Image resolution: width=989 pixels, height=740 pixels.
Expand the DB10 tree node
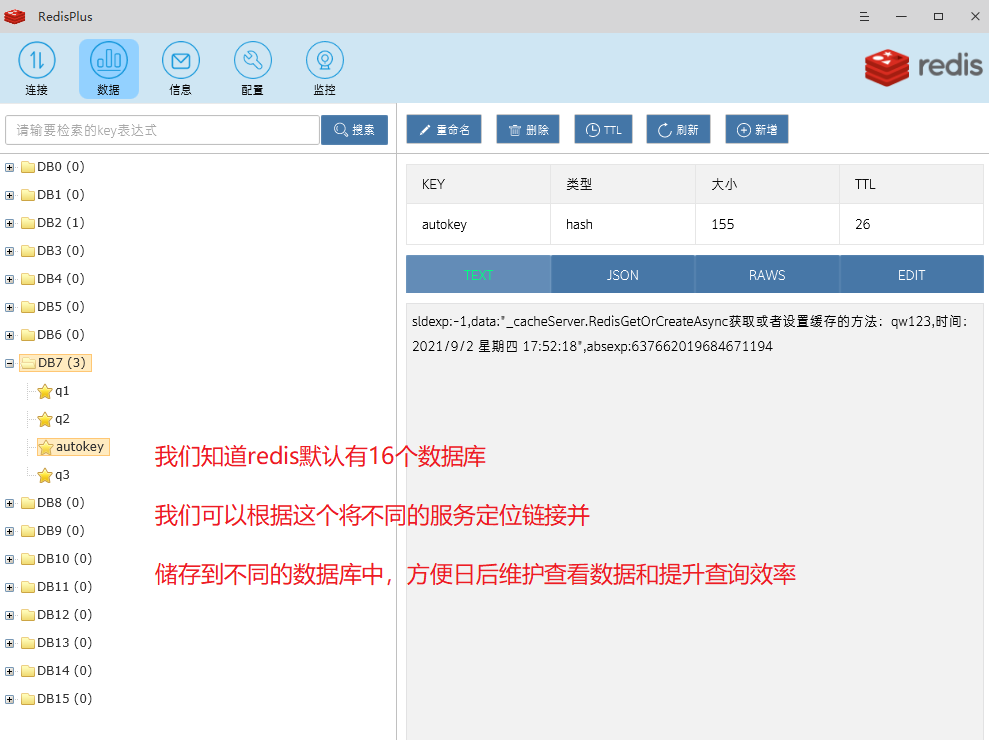click(x=9, y=559)
